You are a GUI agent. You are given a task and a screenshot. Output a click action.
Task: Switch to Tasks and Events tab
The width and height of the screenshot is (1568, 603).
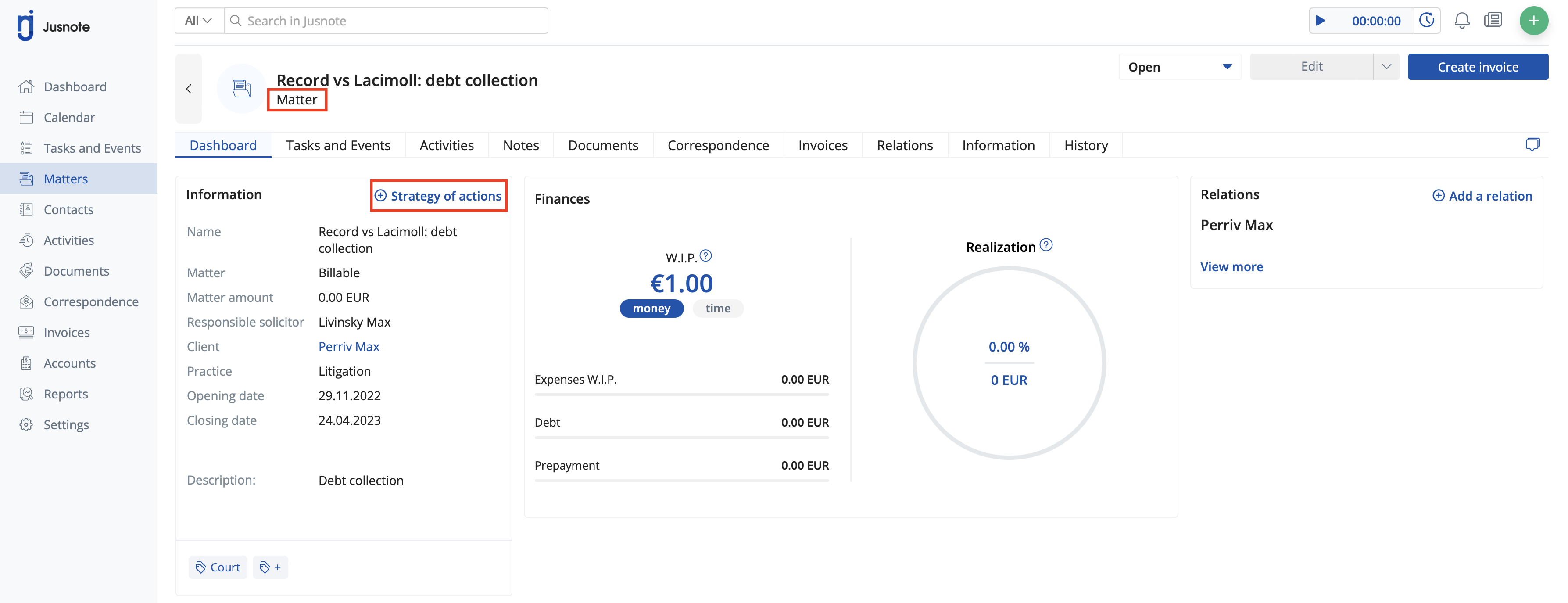pyautogui.click(x=338, y=145)
